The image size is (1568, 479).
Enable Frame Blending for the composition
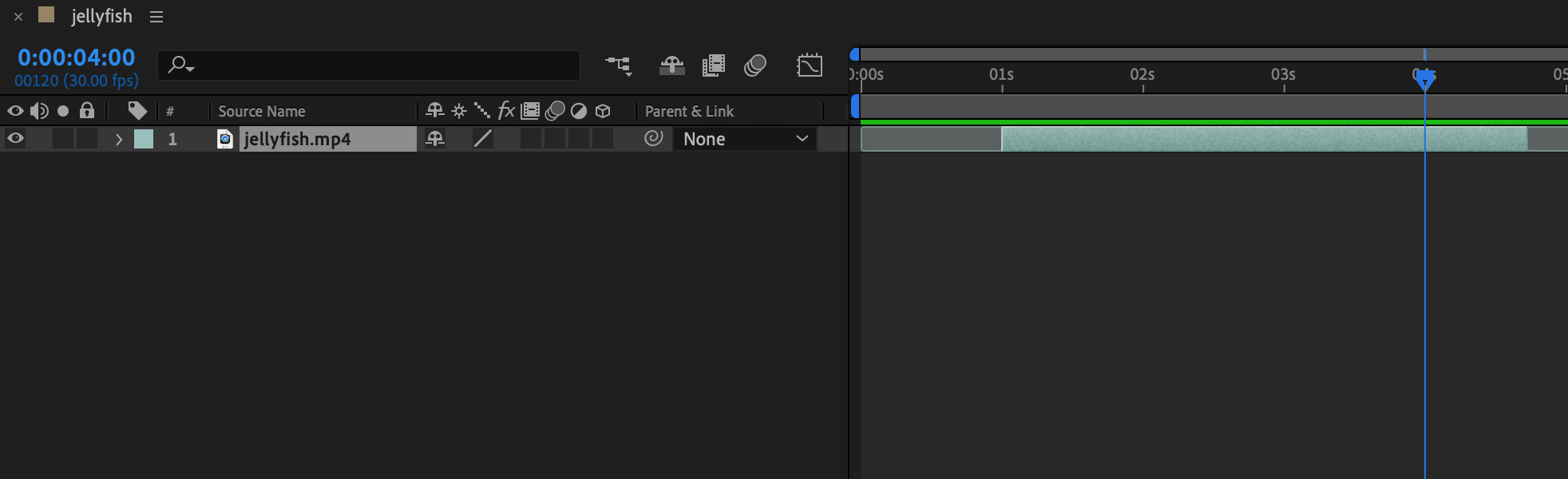click(x=714, y=65)
